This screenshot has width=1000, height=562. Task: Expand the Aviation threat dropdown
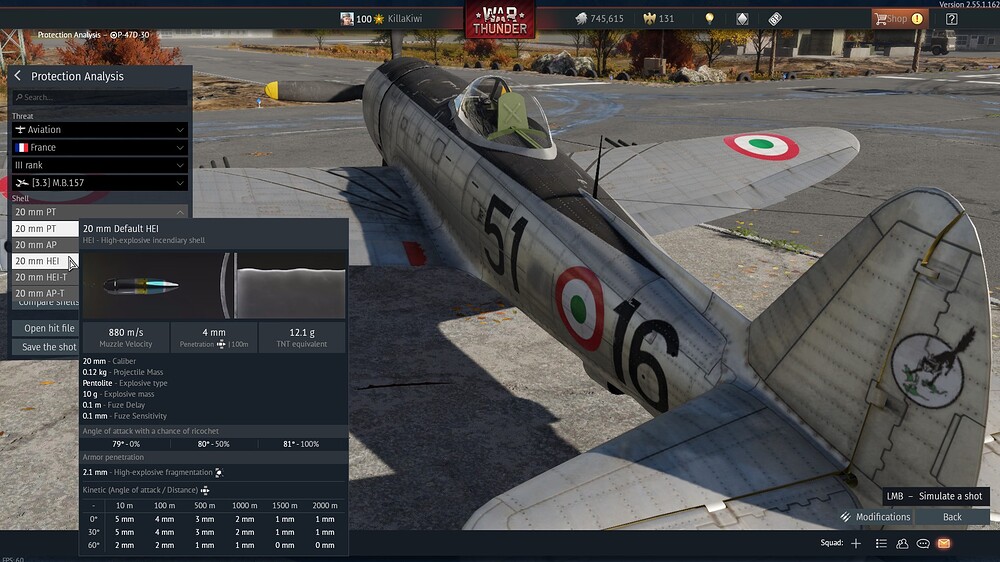[99, 129]
